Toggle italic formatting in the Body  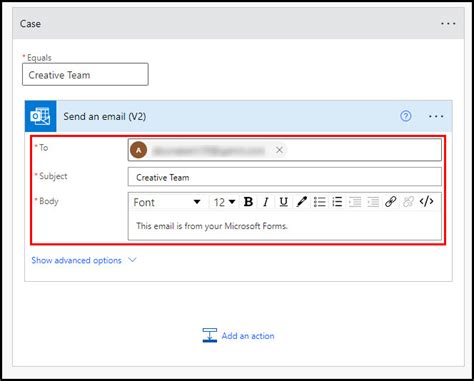pyautogui.click(x=266, y=202)
